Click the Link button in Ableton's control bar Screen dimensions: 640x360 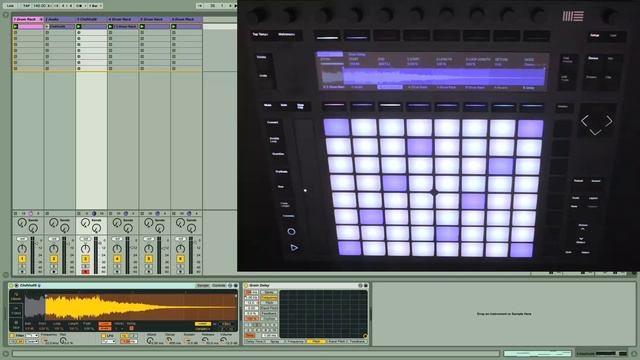coord(10,6)
